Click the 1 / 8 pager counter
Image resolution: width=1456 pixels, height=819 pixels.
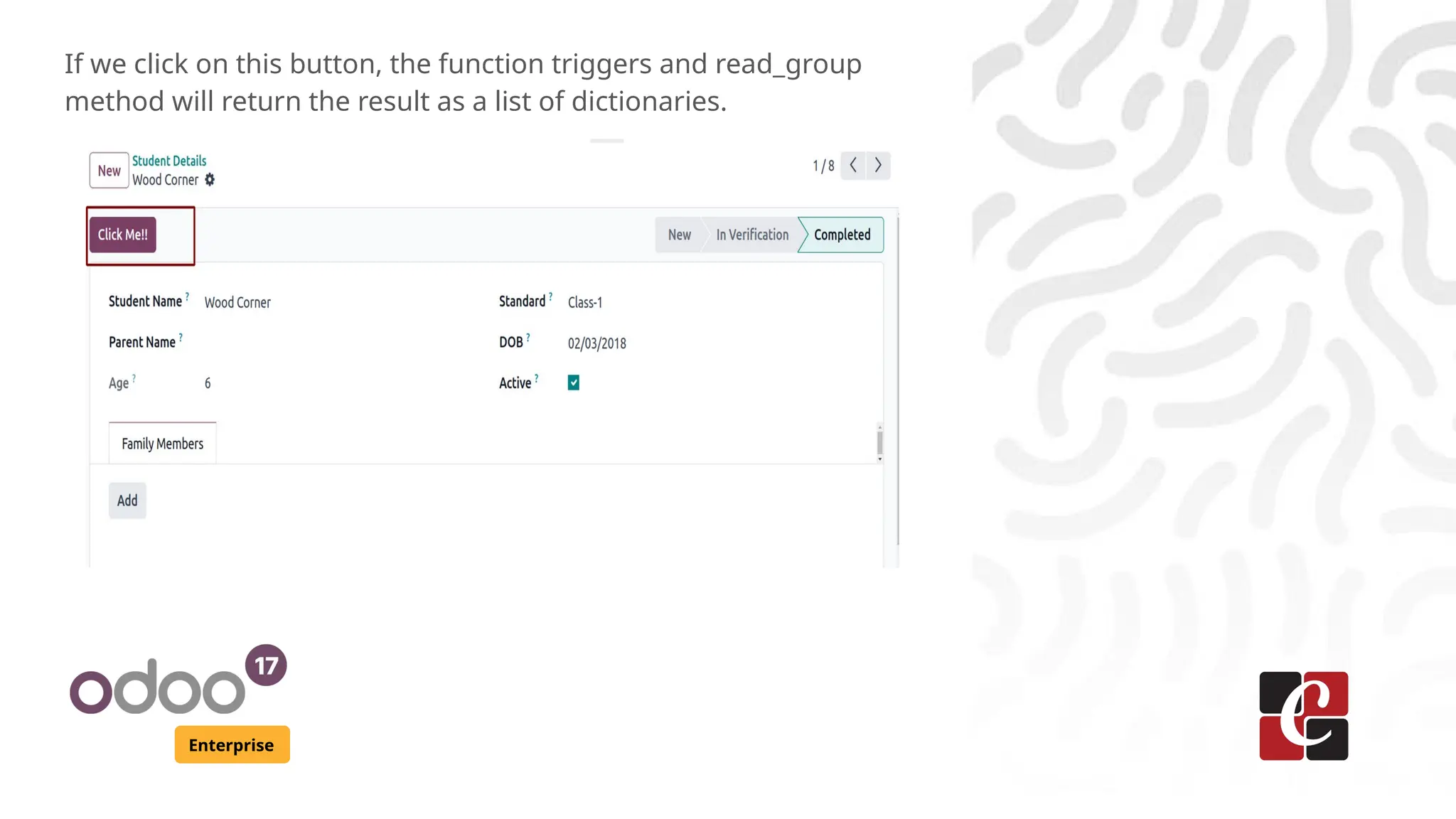[823, 166]
